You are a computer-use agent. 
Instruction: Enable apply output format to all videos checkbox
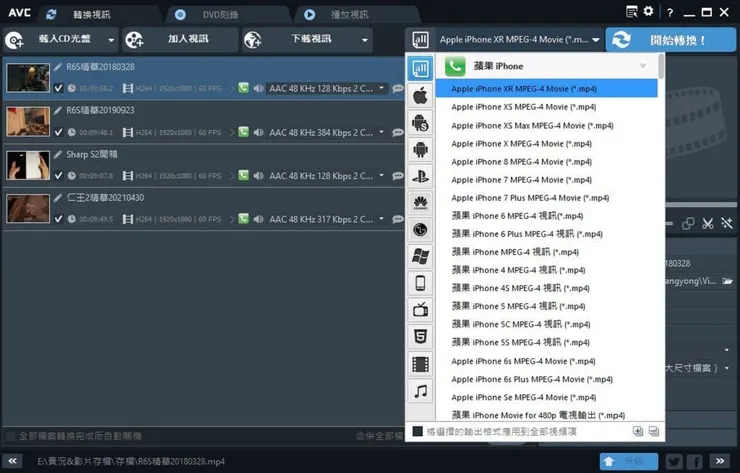coord(417,431)
